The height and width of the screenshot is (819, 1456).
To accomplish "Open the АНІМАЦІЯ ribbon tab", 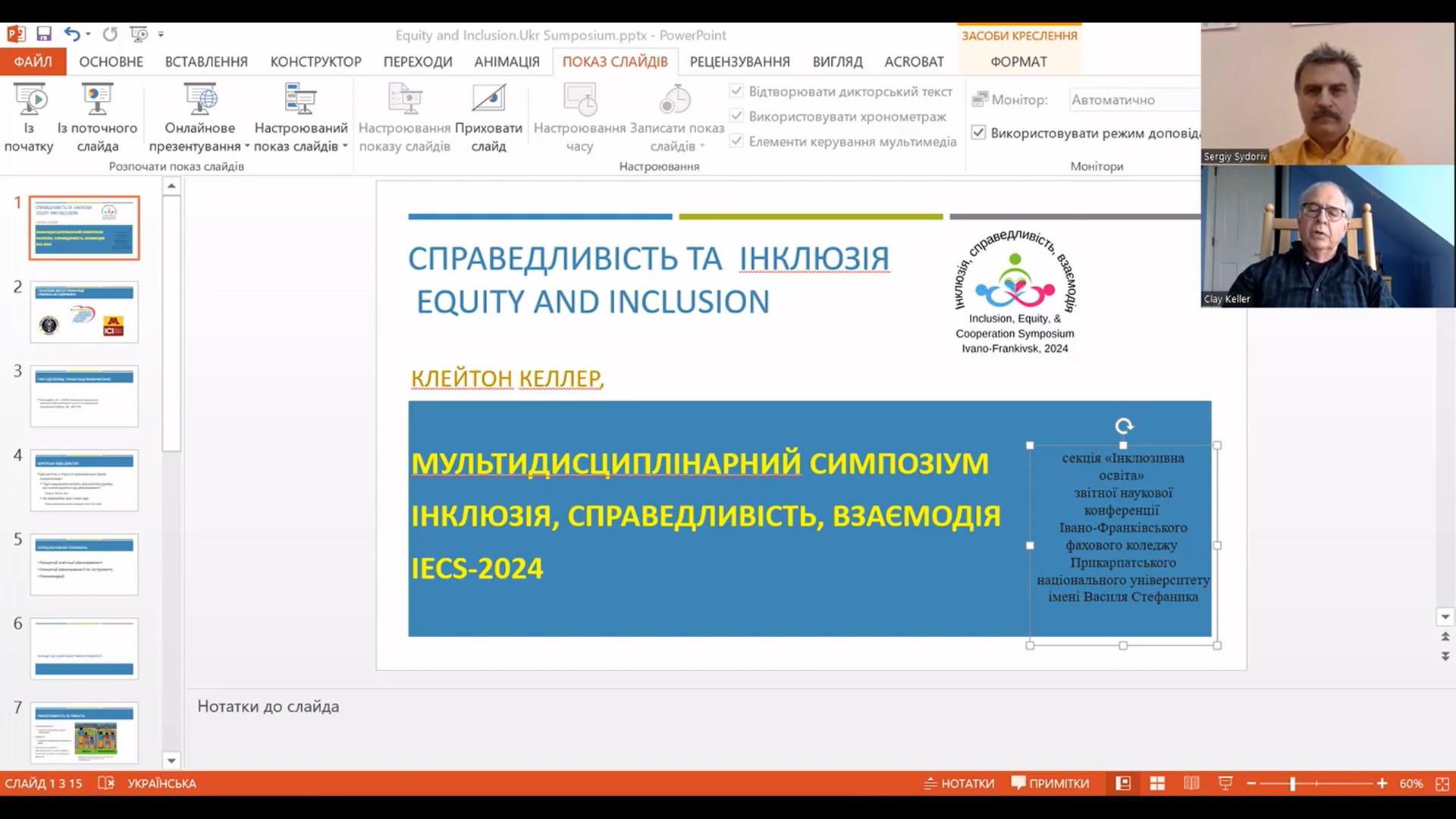I will [507, 61].
